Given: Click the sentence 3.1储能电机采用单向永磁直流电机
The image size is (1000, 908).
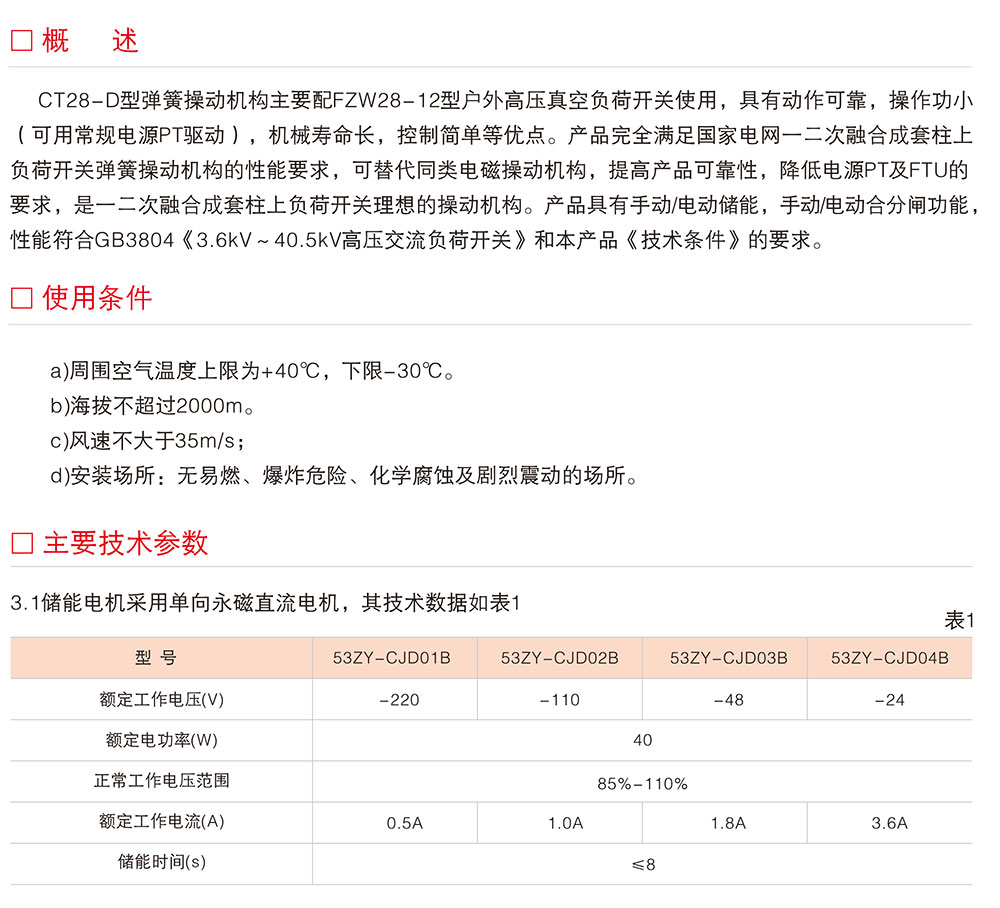Looking at the screenshot, I should (x=265, y=603).
